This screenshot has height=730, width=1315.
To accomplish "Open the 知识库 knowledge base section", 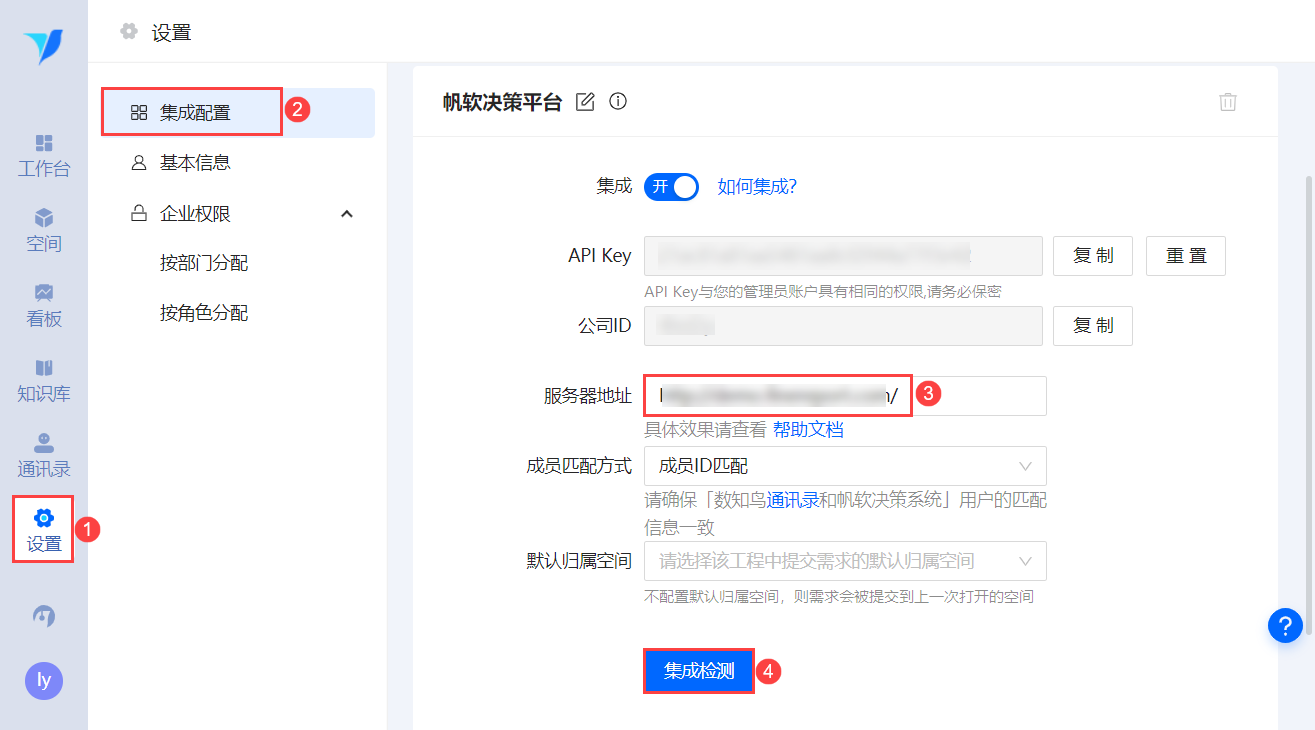I will coord(44,381).
